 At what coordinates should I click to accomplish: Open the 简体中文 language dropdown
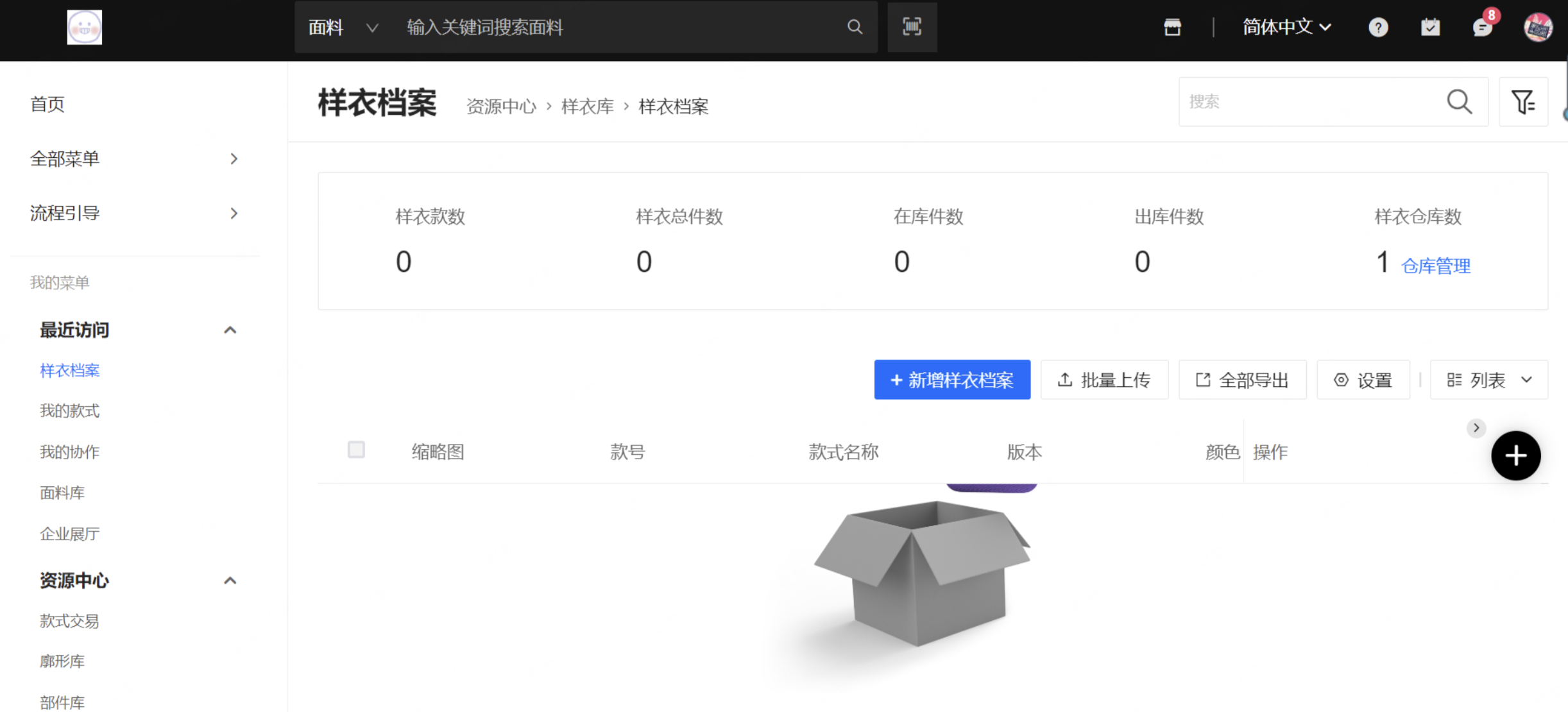click(x=1286, y=27)
